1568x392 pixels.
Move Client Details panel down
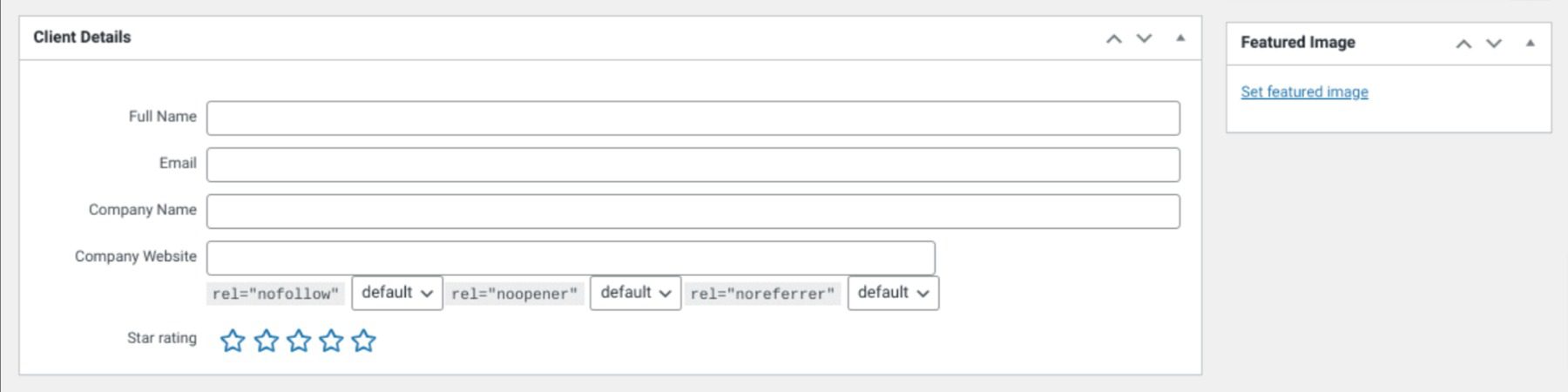click(x=1145, y=38)
